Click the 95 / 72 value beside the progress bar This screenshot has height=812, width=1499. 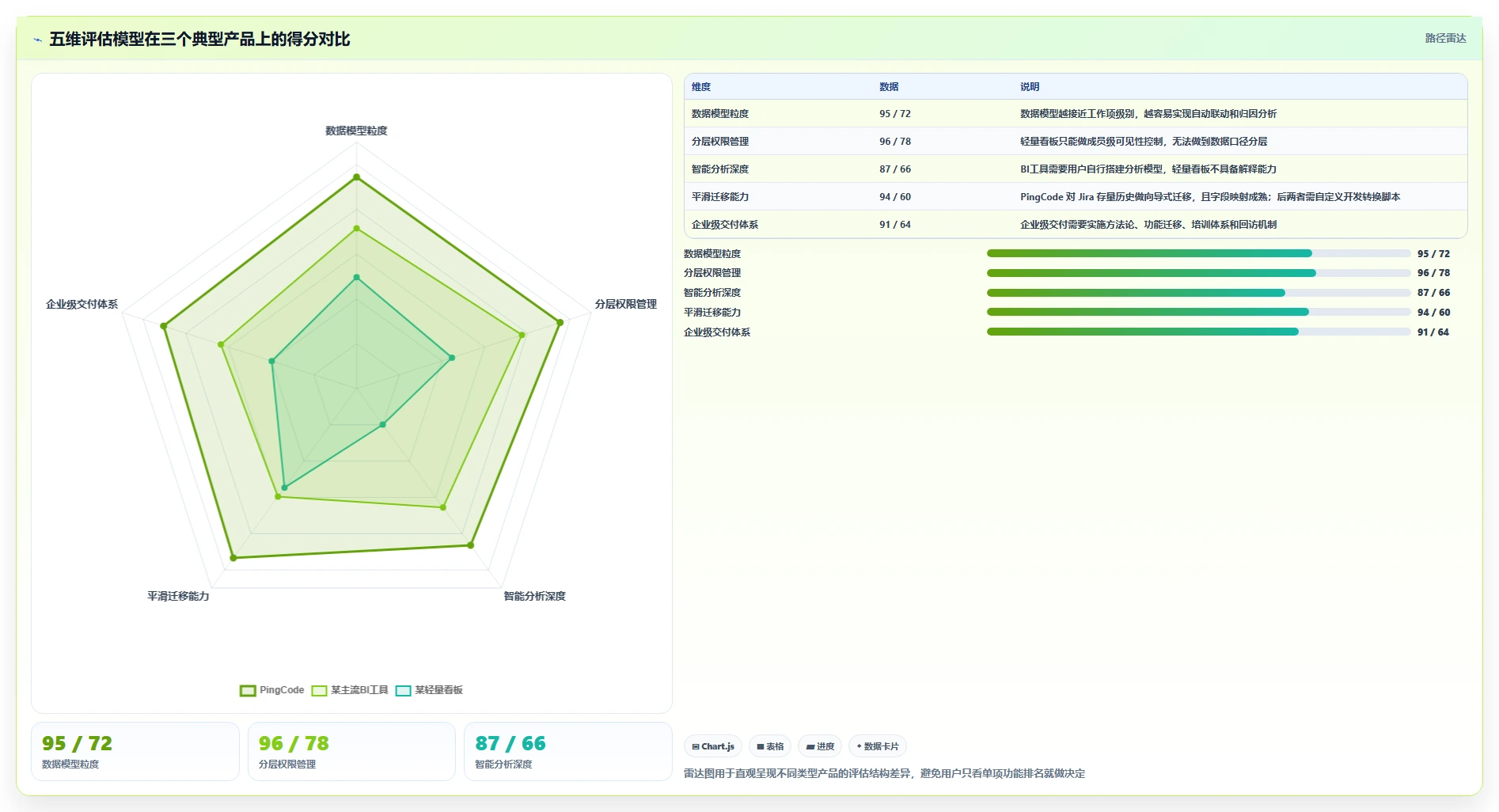coord(1433,254)
